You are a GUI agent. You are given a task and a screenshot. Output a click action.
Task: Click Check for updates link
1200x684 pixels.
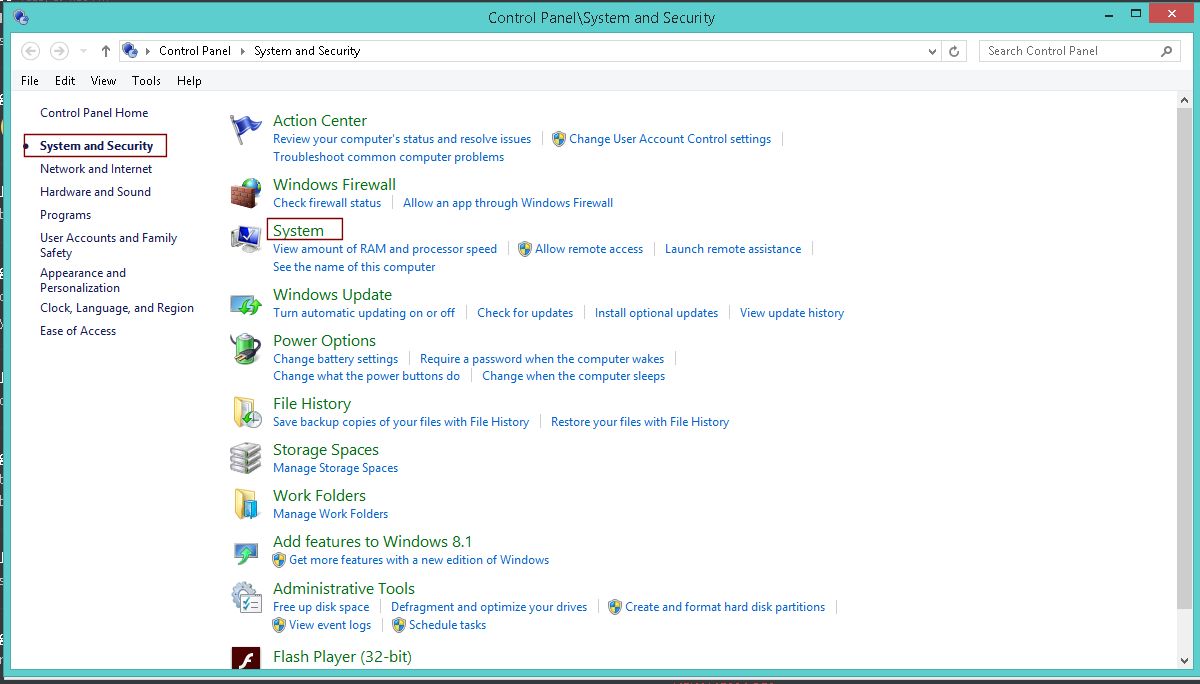[x=525, y=313]
